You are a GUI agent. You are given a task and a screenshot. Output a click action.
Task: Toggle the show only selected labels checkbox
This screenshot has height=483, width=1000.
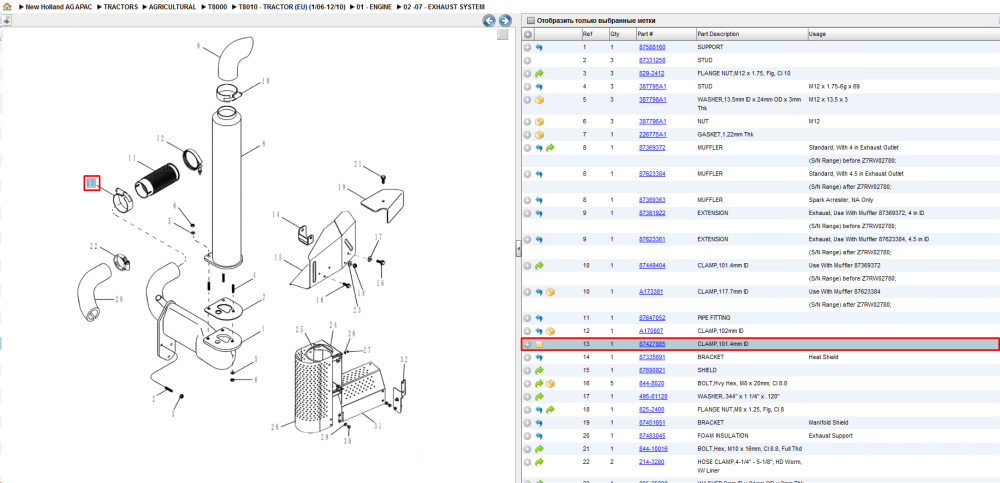click(529, 20)
